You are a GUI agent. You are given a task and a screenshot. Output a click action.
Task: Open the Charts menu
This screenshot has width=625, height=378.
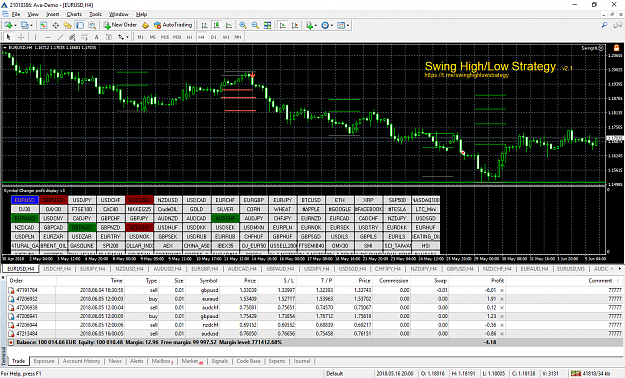pos(74,14)
